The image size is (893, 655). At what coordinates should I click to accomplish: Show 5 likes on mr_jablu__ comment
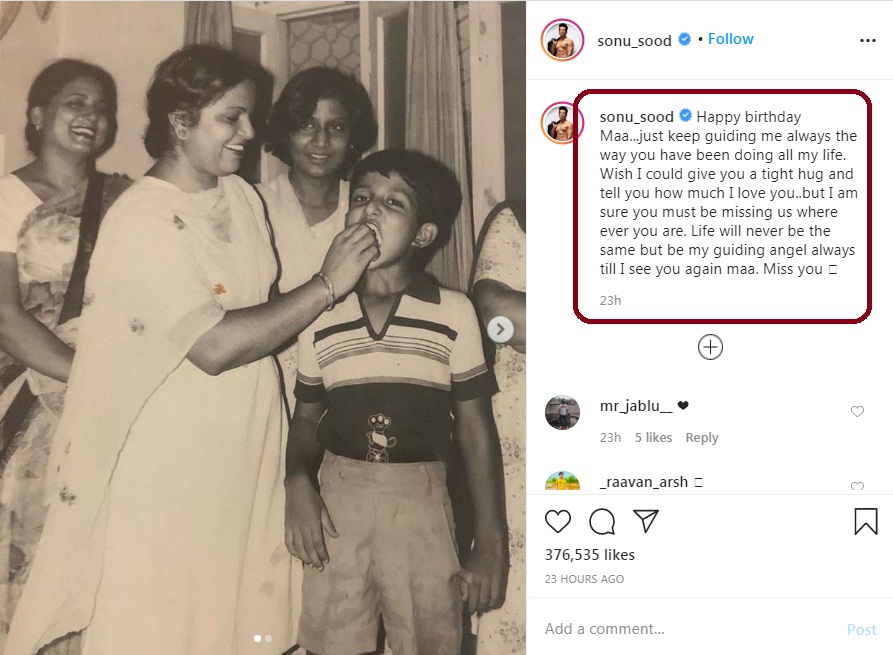coord(653,438)
